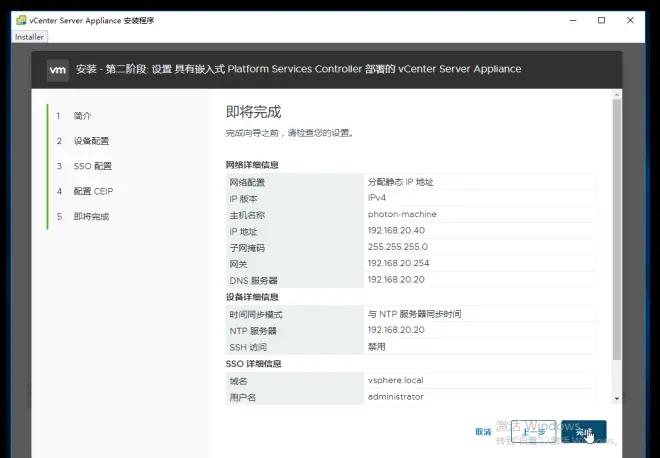Select the IPv4 version value
The height and width of the screenshot is (458, 660).
[377, 198]
